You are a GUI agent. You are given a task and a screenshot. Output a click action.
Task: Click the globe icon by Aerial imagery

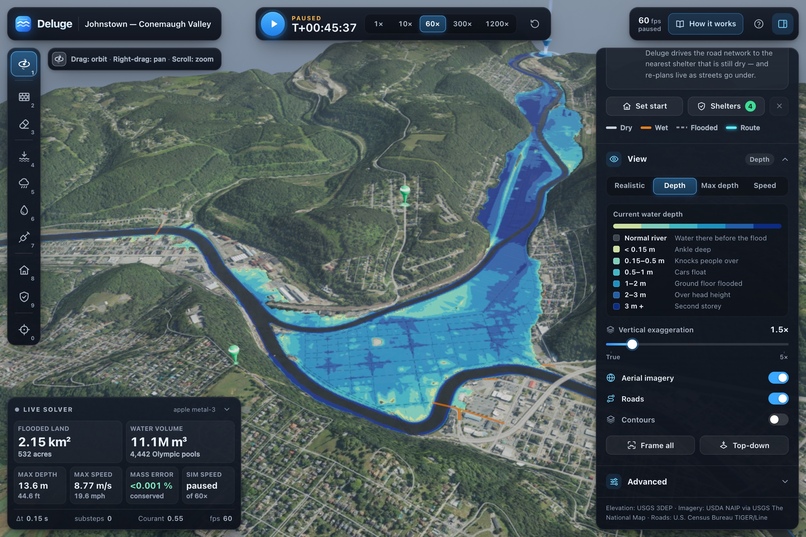pos(611,378)
